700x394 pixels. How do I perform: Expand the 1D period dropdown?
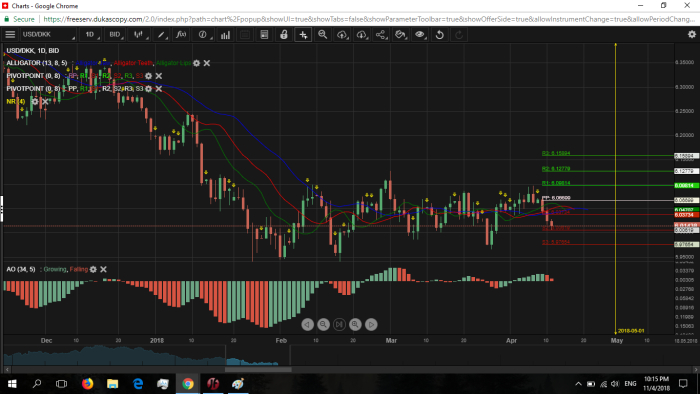point(90,34)
